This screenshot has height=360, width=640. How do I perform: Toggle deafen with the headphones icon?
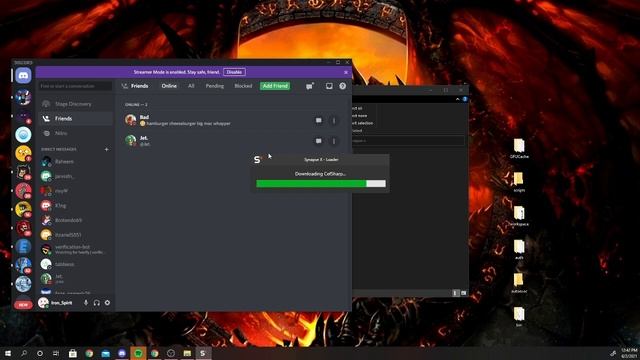point(97,303)
